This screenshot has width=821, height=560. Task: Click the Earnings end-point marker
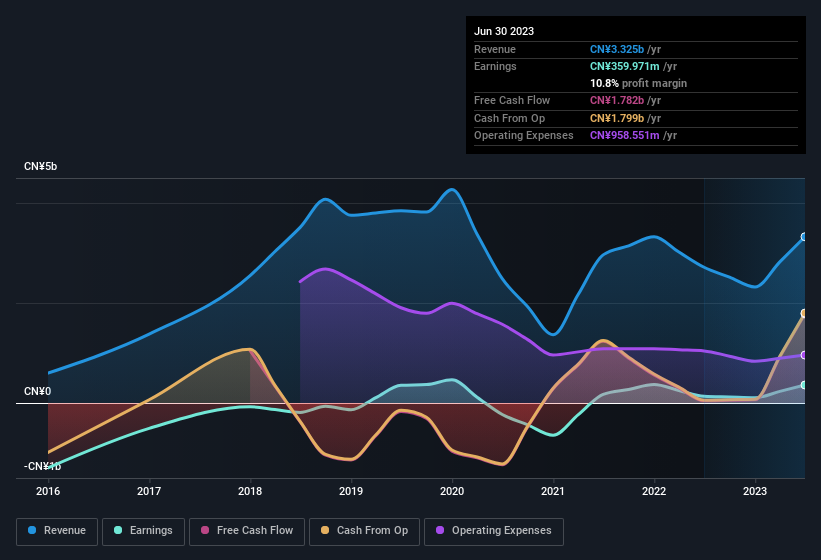point(804,385)
